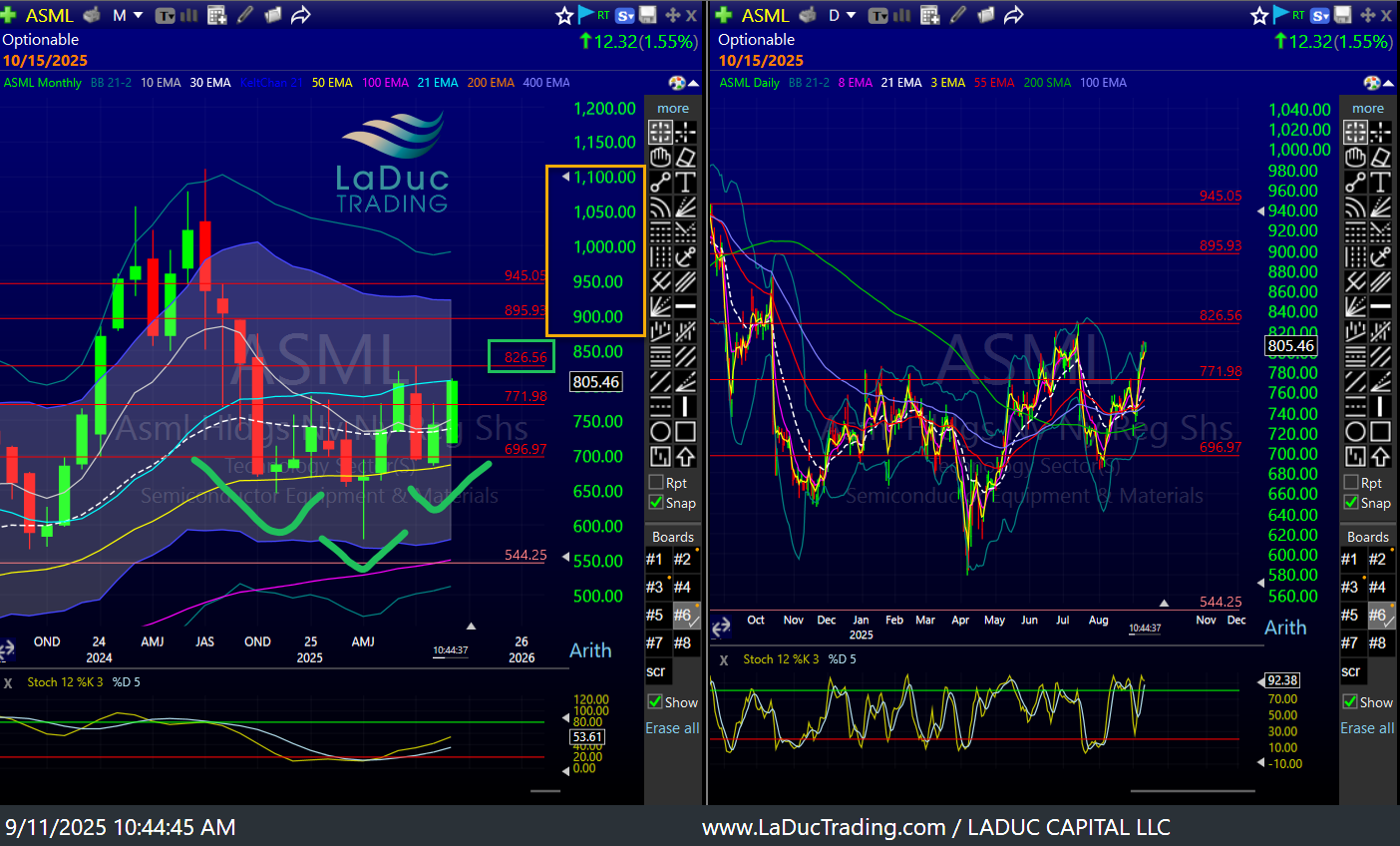1400x846 pixels.
Task: Click the 826.56 price level label on monthly chart
Action: [525, 357]
